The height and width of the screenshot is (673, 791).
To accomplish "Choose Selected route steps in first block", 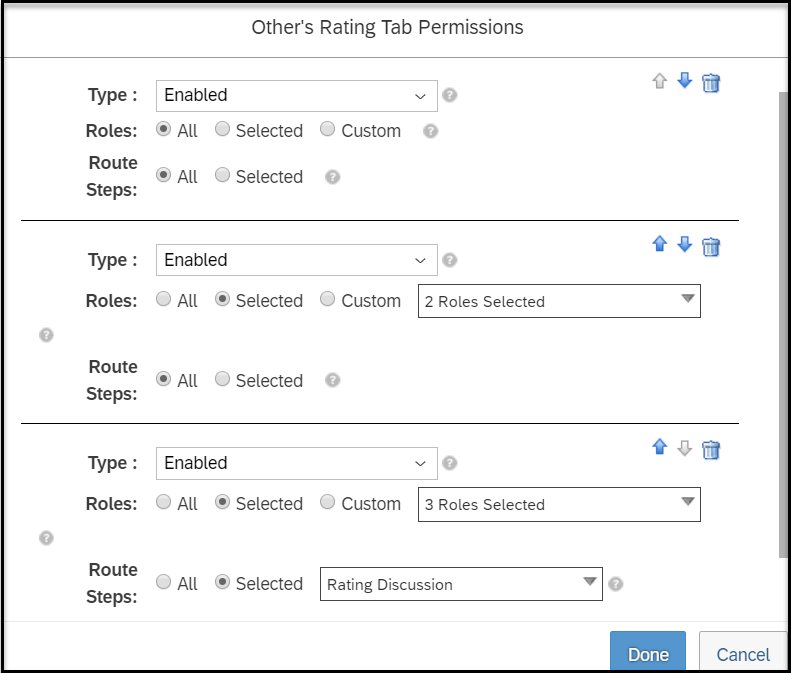I will 222,175.
